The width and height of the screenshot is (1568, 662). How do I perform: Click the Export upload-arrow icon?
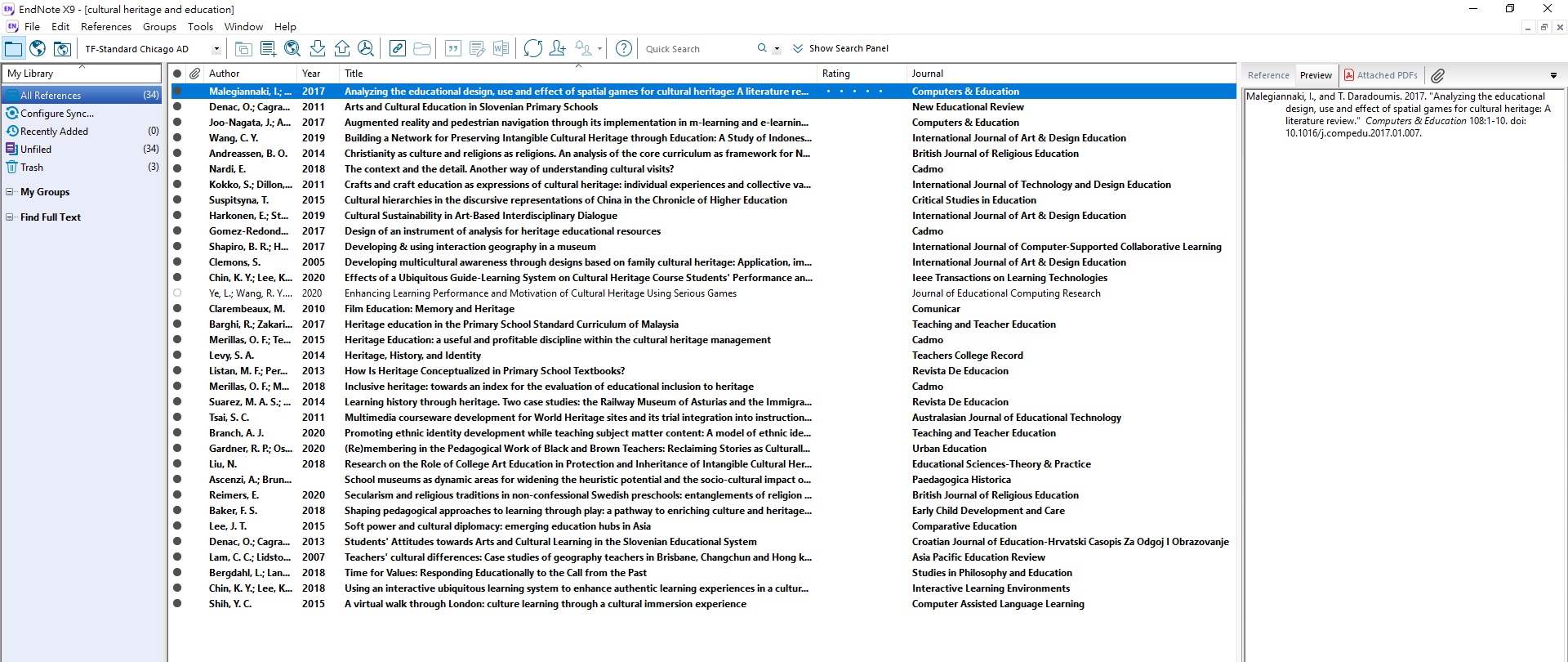click(342, 48)
